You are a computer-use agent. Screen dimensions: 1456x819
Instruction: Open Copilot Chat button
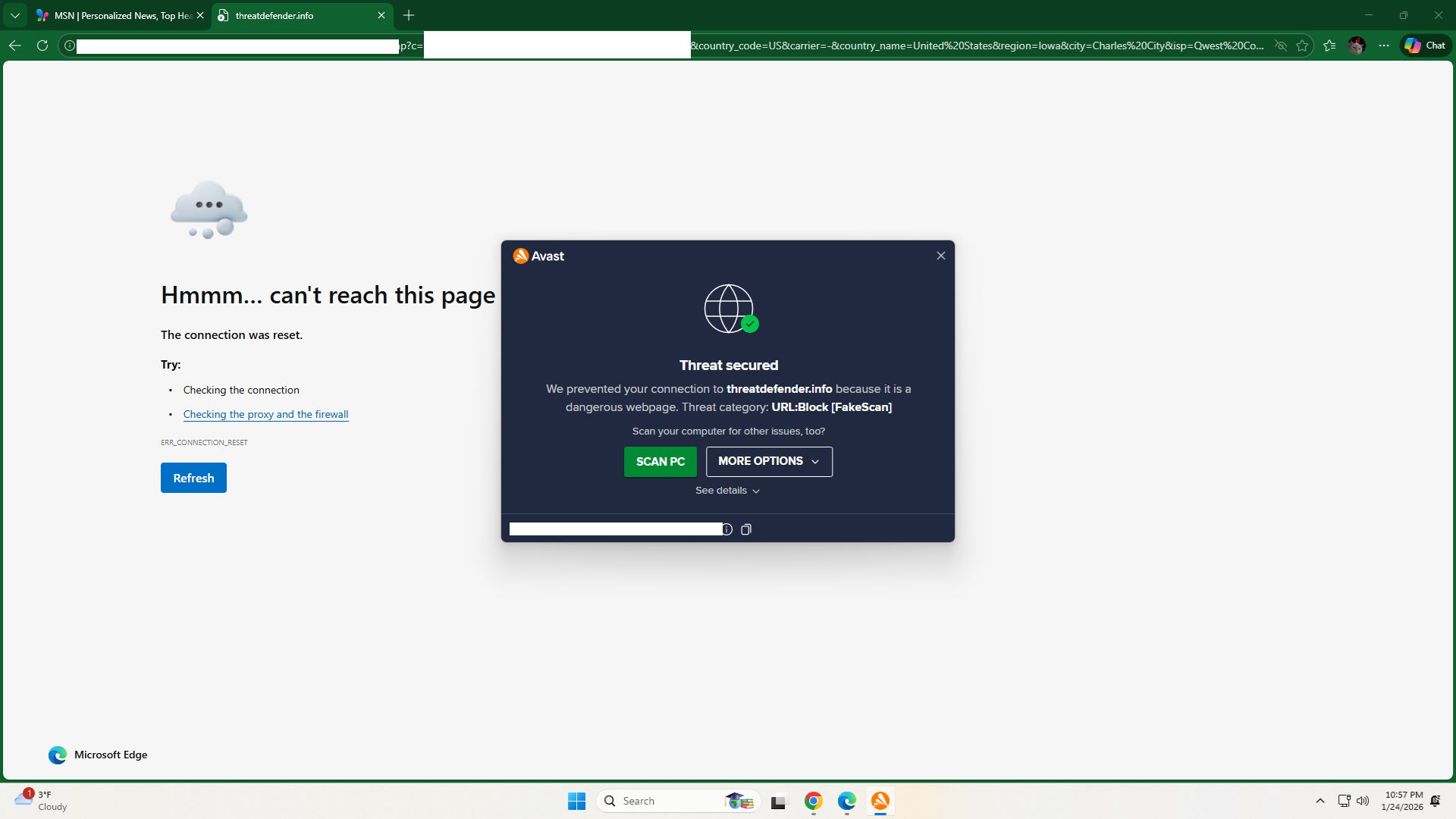(1425, 45)
